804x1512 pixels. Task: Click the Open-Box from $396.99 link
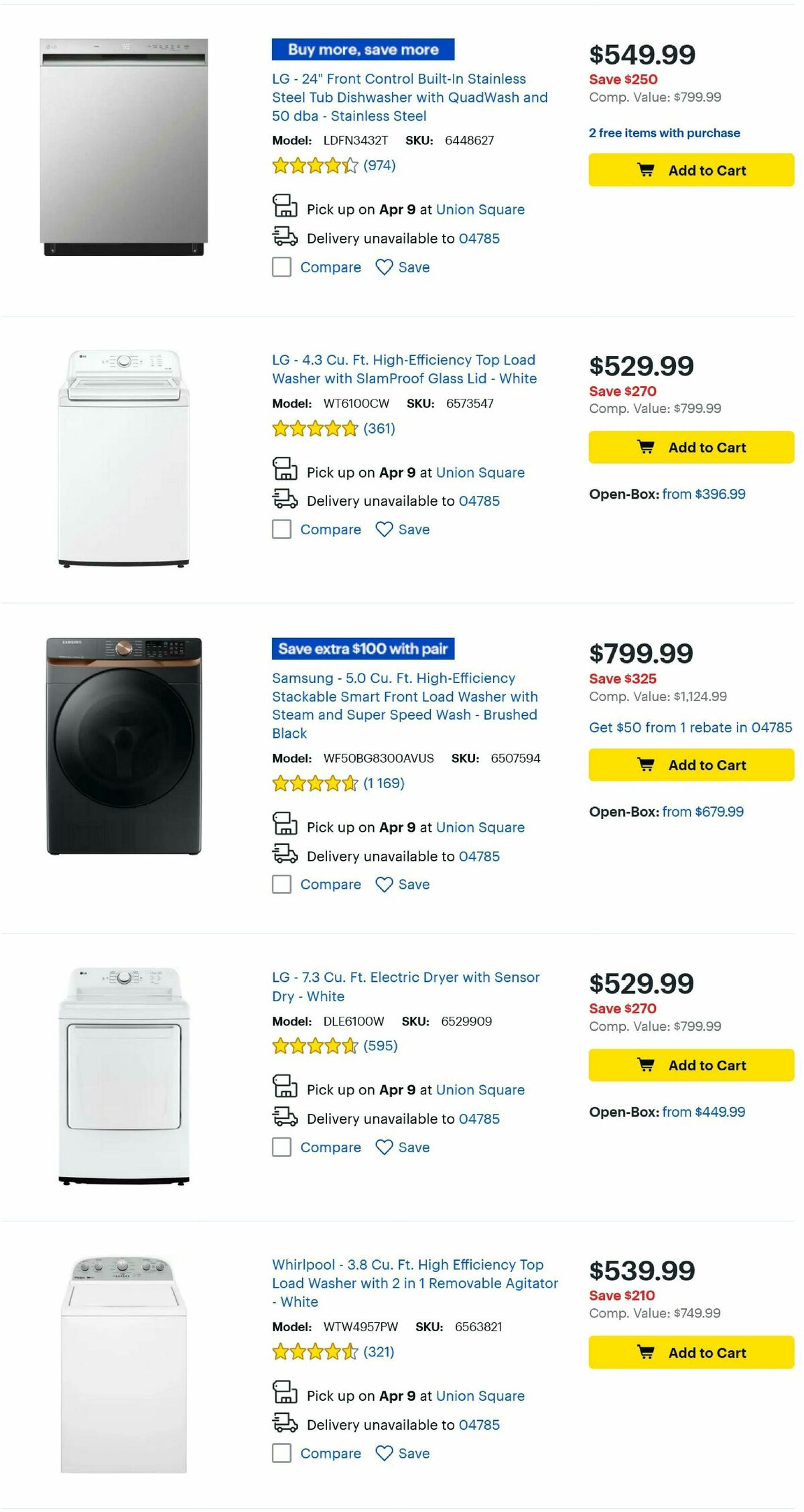pos(703,493)
